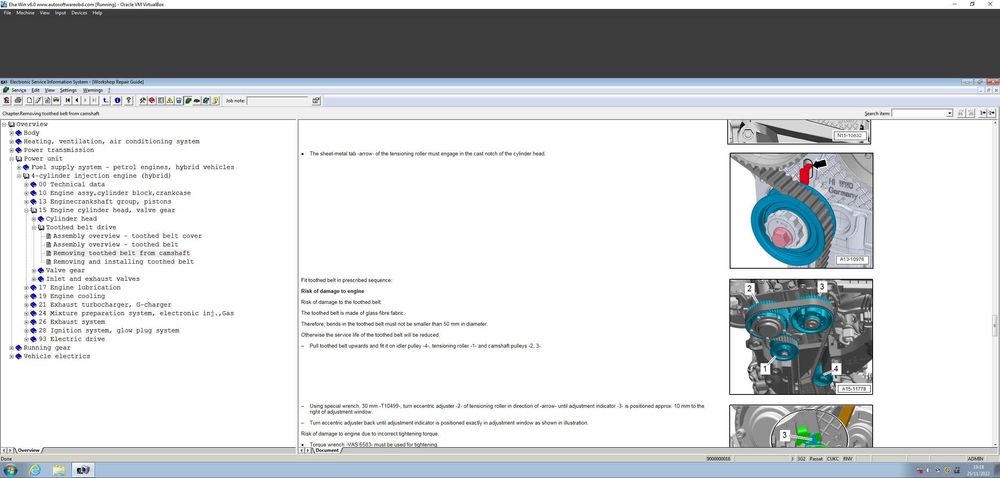Click the taskbar clock
1000x478 pixels.
(x=978, y=470)
